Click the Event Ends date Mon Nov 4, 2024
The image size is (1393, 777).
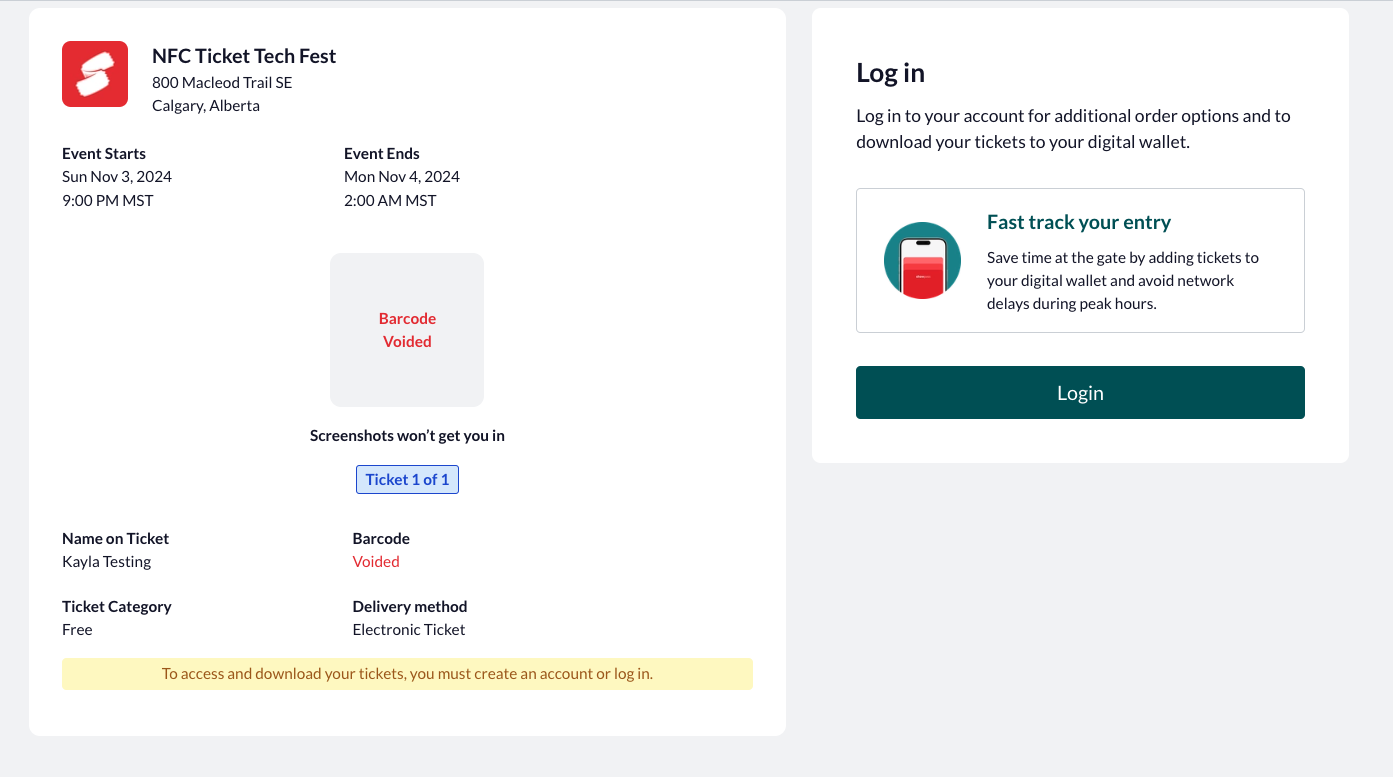point(402,177)
